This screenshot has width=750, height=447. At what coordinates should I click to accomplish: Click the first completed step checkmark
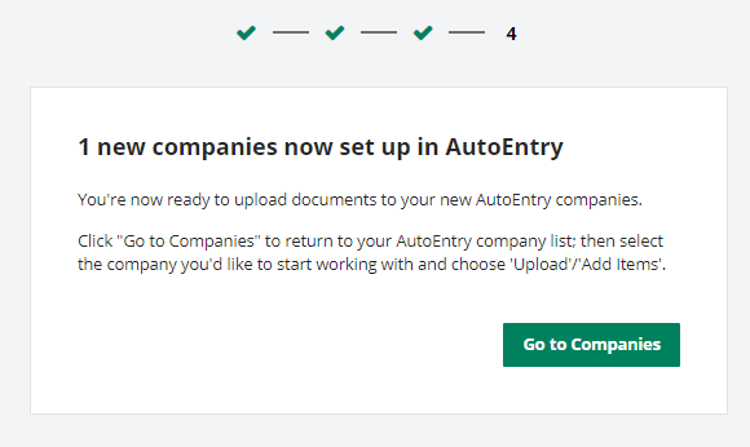(x=246, y=33)
